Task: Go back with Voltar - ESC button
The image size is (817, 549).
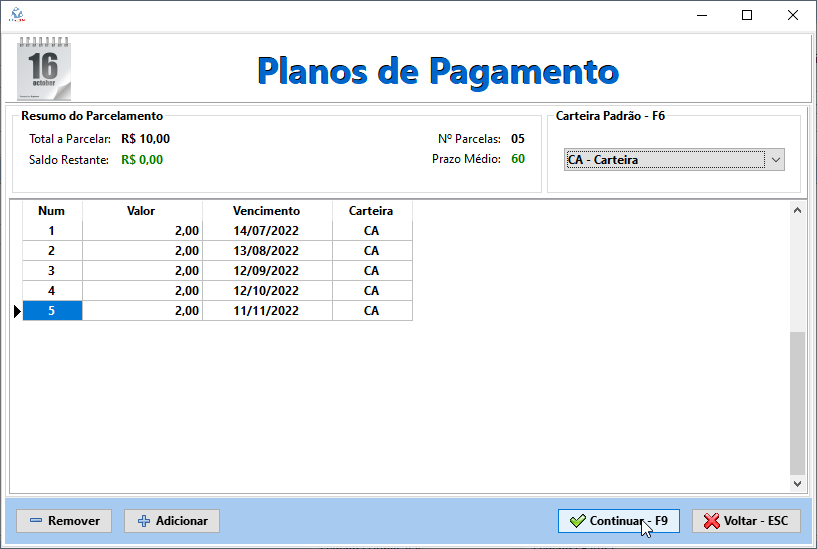Action: pos(746,521)
